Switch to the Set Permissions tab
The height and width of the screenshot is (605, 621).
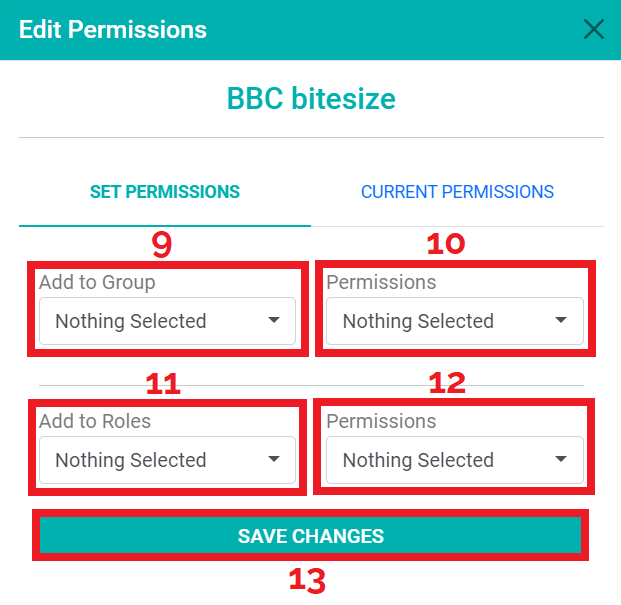[165, 192]
